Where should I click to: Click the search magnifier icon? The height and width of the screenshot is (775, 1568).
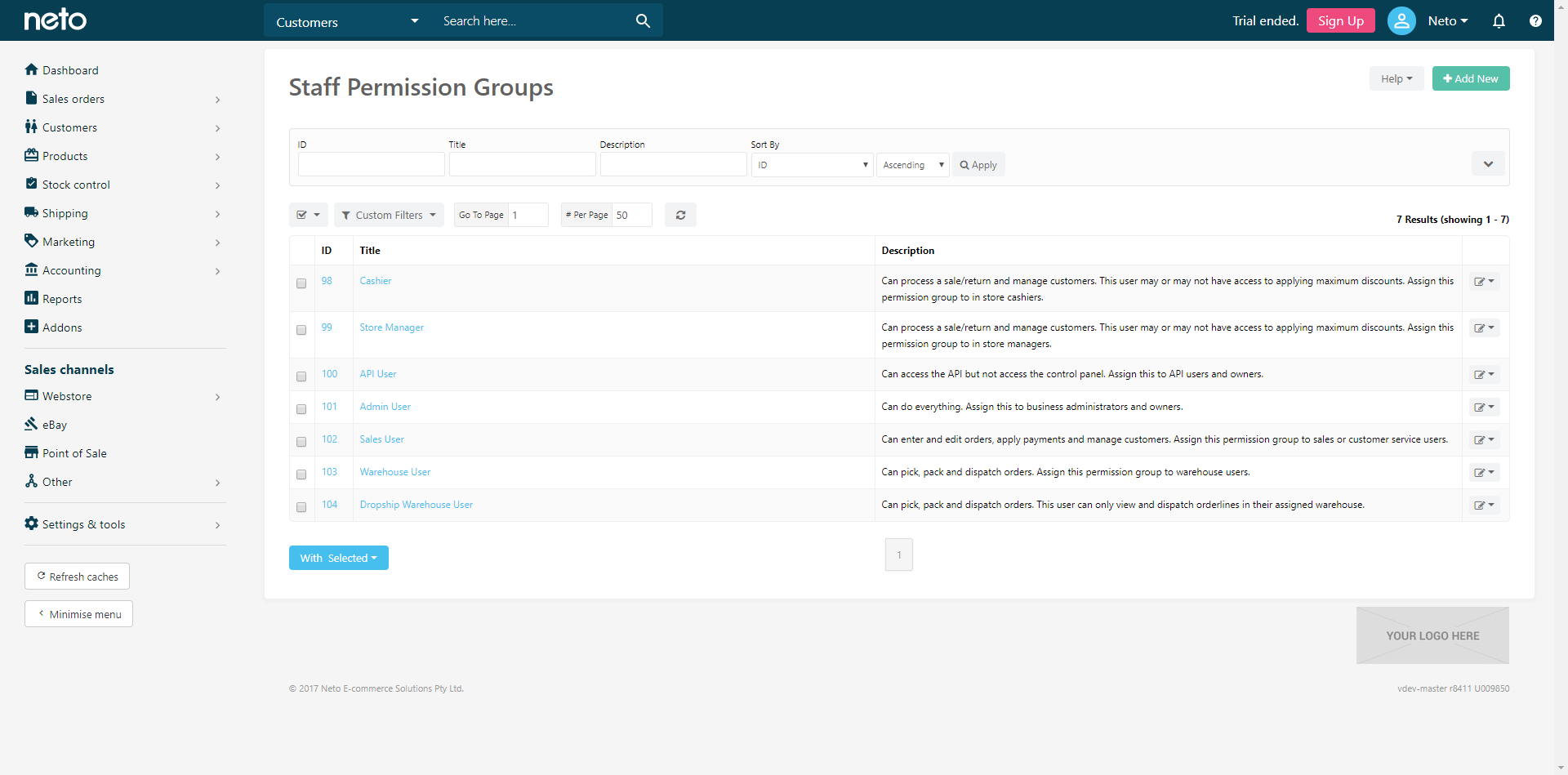[643, 21]
